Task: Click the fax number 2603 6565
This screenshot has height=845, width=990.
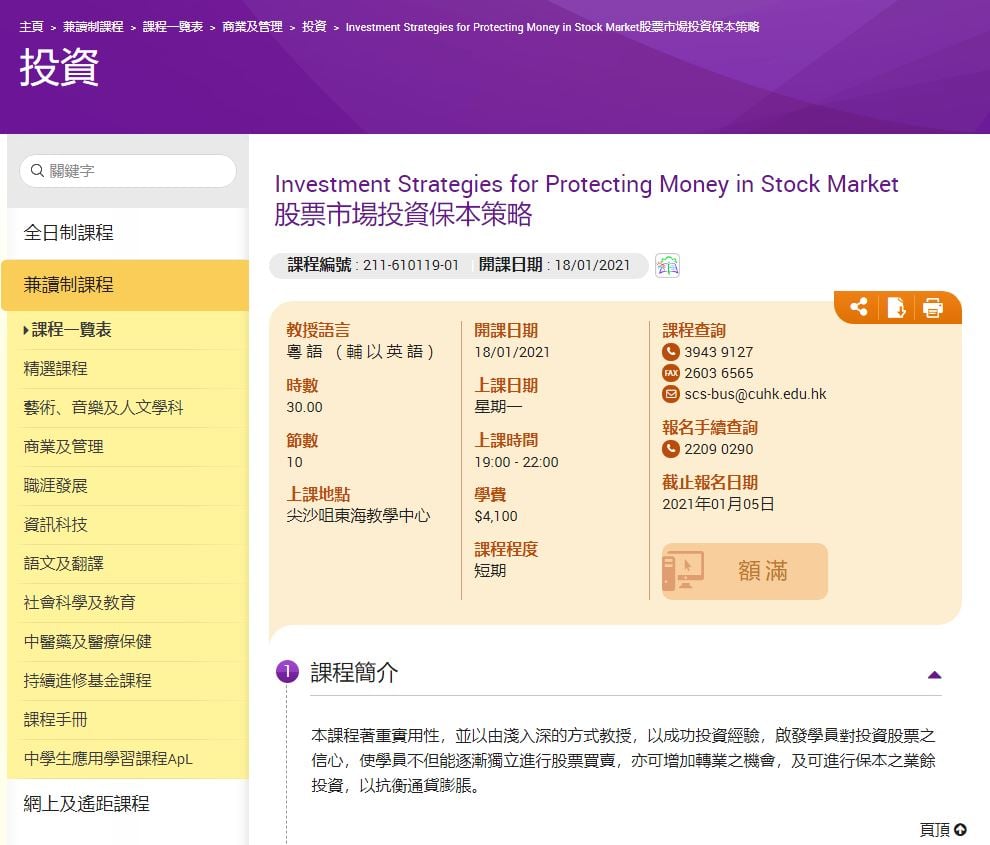Action: click(719, 373)
